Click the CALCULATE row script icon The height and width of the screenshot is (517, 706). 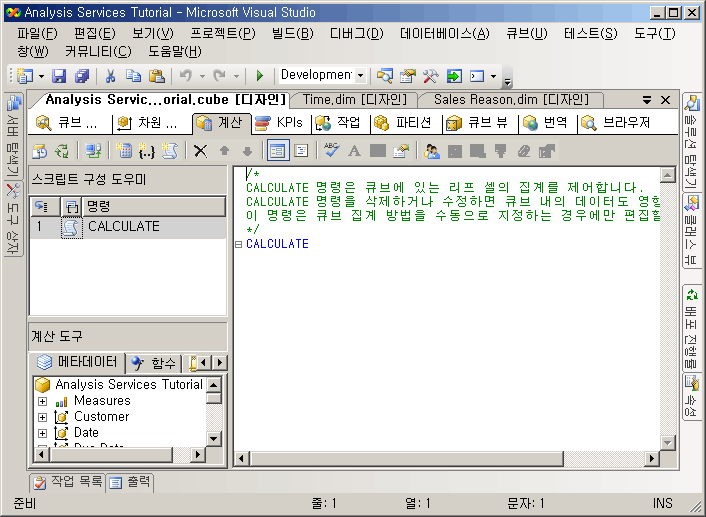click(x=71, y=227)
